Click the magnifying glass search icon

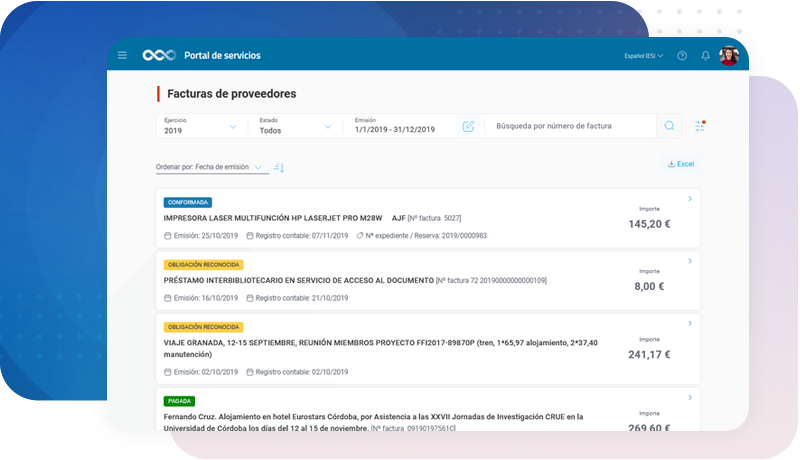coord(669,125)
